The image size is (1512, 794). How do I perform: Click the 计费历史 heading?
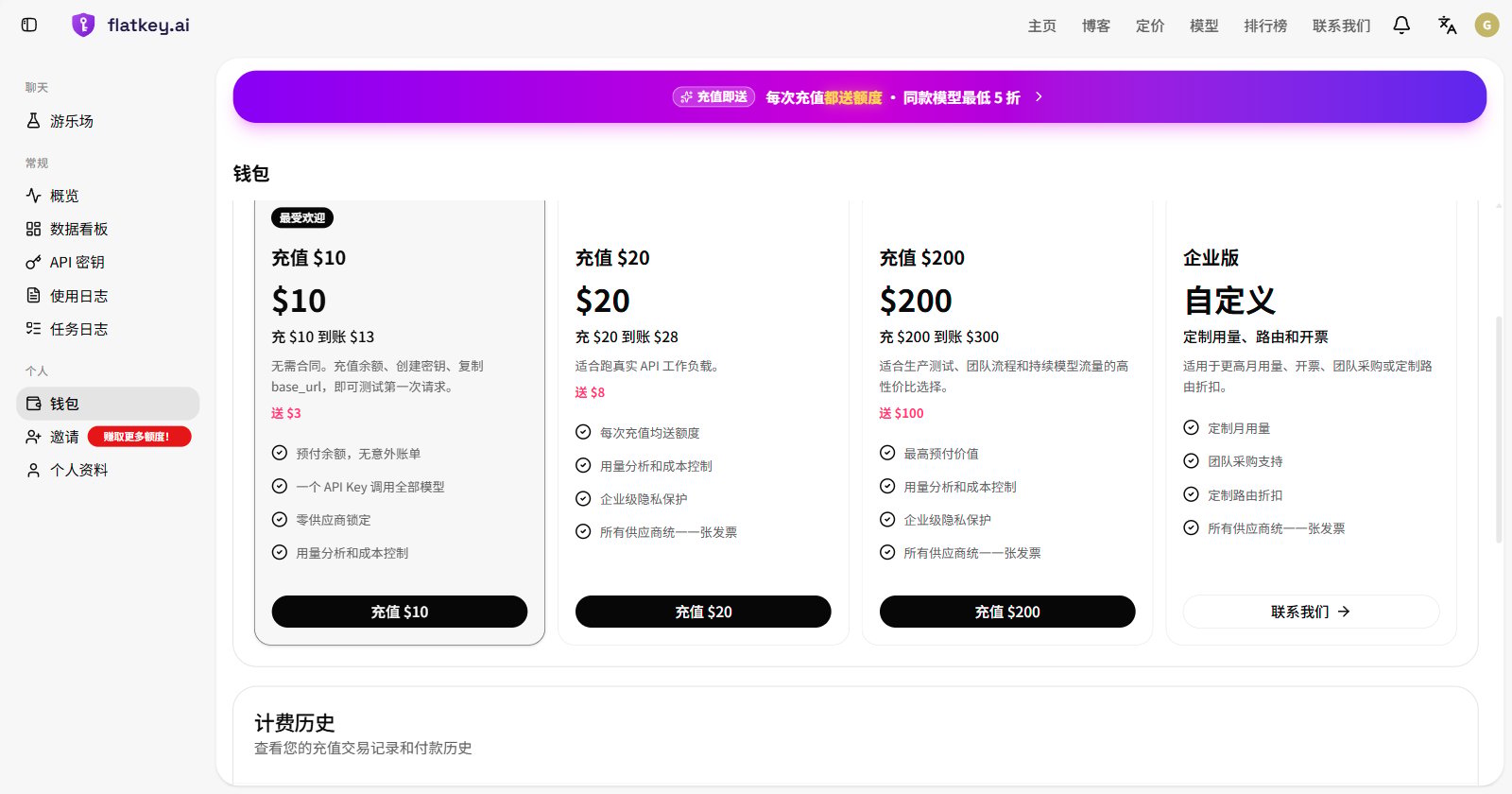[x=295, y=723]
